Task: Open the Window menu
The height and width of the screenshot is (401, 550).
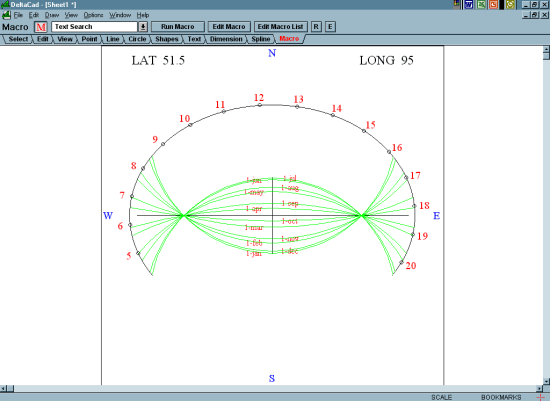Action: click(x=120, y=15)
